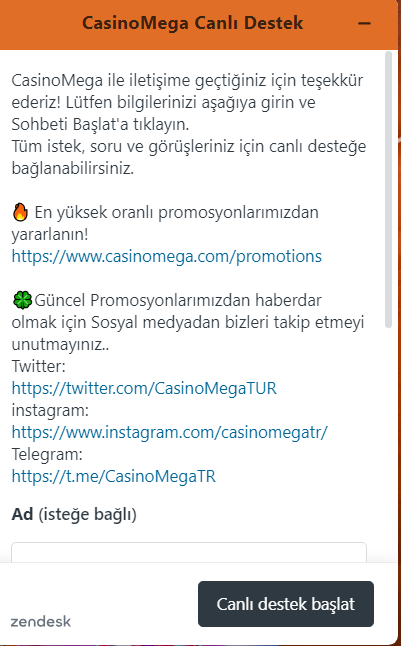Focus the Ad name input field

[x=189, y=552]
